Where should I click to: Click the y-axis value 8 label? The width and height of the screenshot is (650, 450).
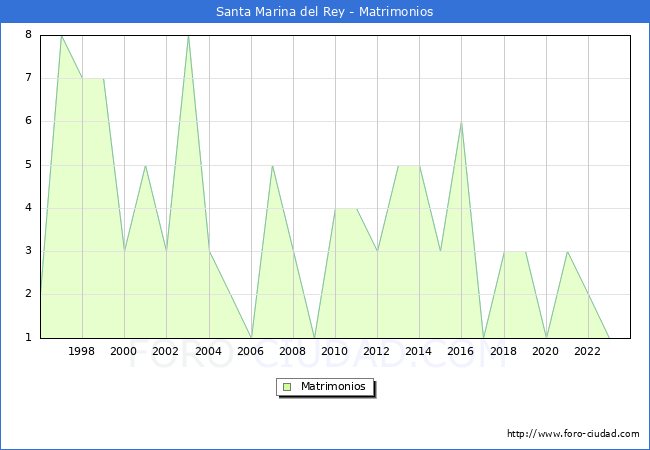coord(28,35)
